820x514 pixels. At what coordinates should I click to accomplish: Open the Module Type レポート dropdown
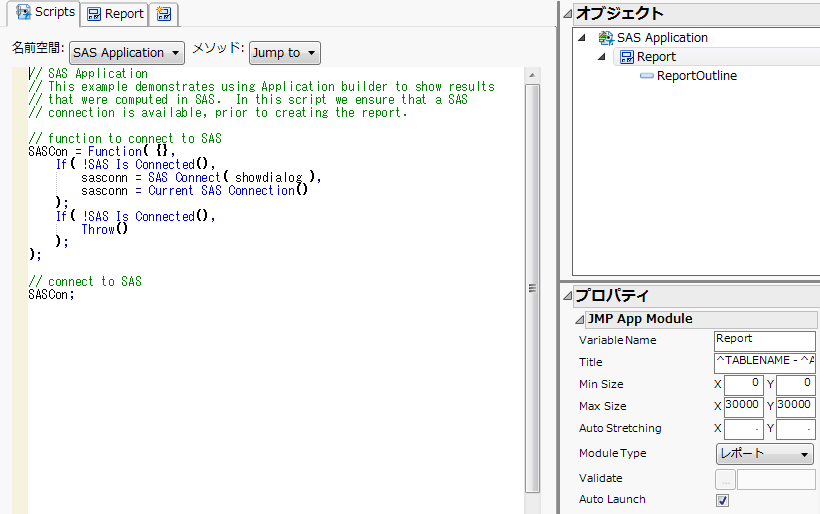[765, 454]
